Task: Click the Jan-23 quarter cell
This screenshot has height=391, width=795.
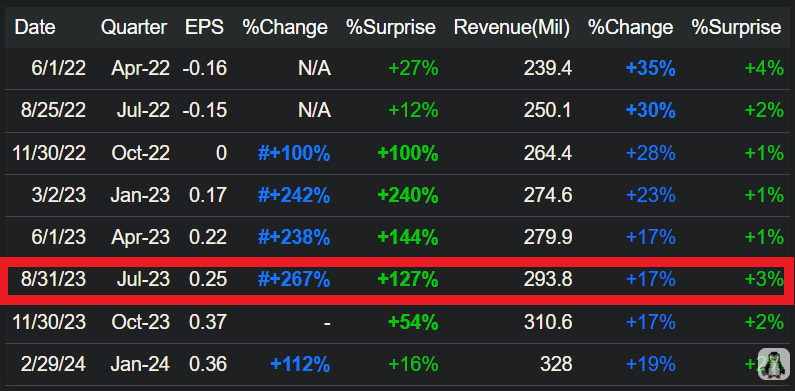Action: pos(141,195)
